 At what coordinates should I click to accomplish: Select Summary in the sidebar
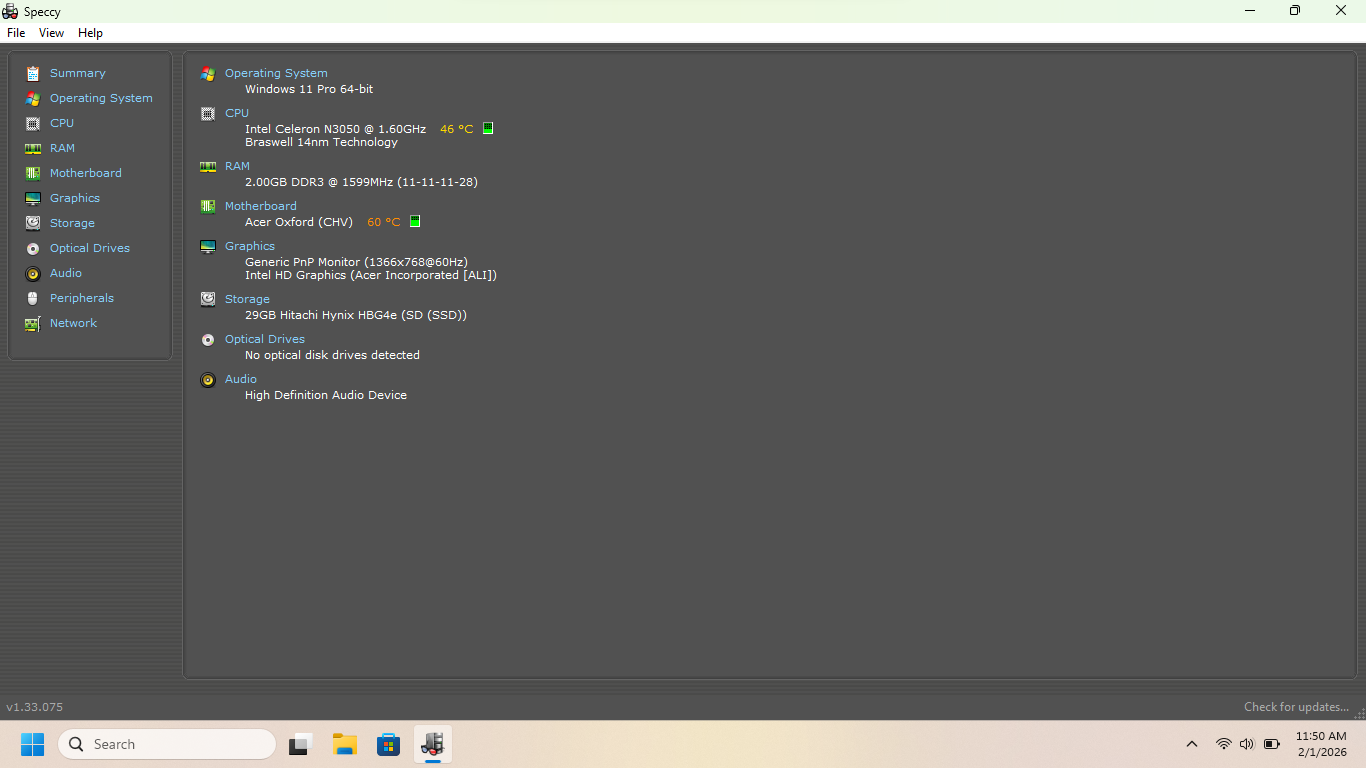coord(78,73)
